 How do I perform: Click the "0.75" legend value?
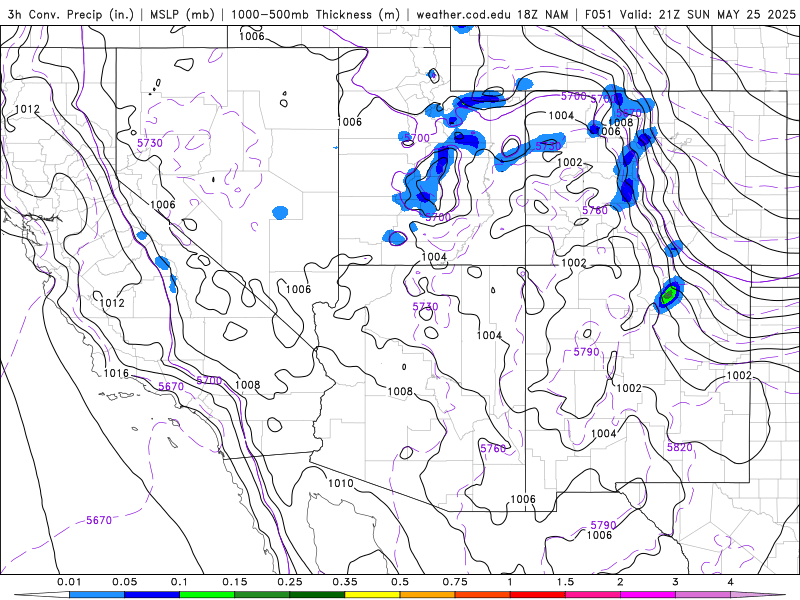(x=455, y=582)
